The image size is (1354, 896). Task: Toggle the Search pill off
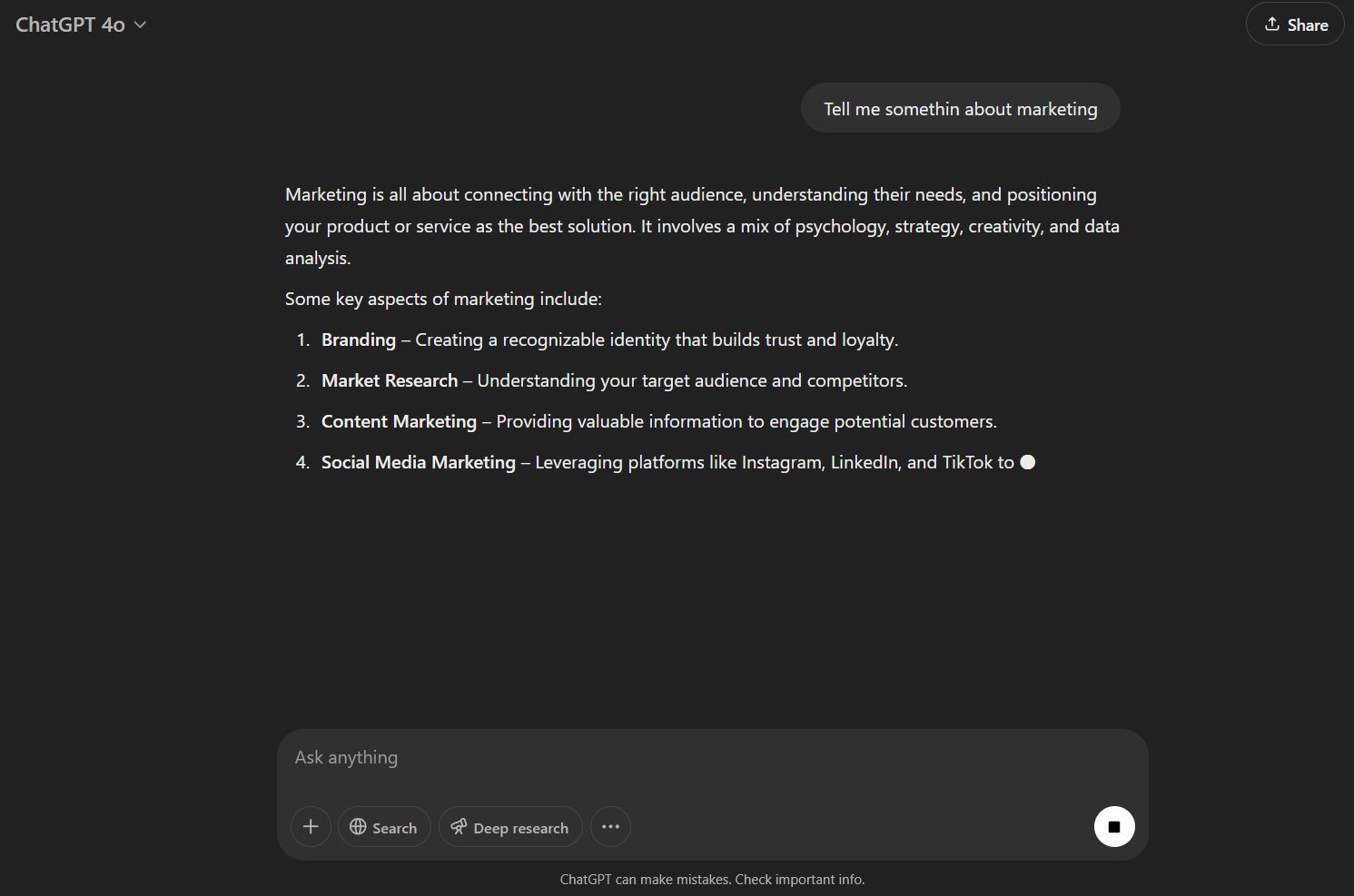point(384,826)
